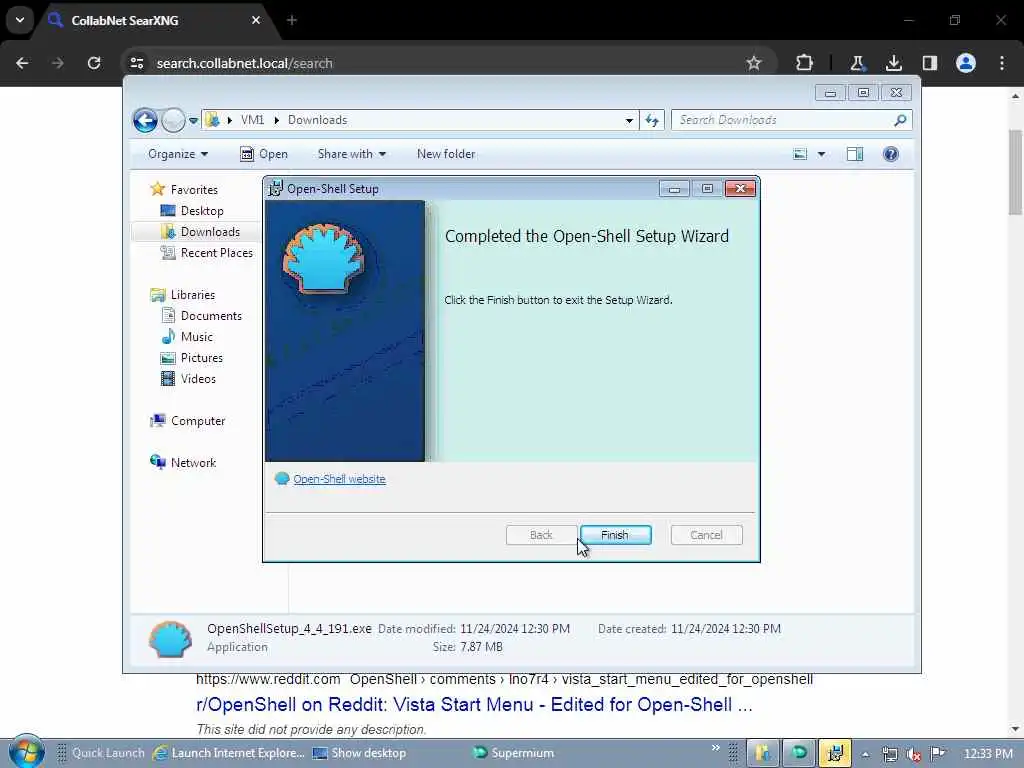Open the Organize menu
Image resolution: width=1024 pixels, height=768 pixels.
[178, 154]
